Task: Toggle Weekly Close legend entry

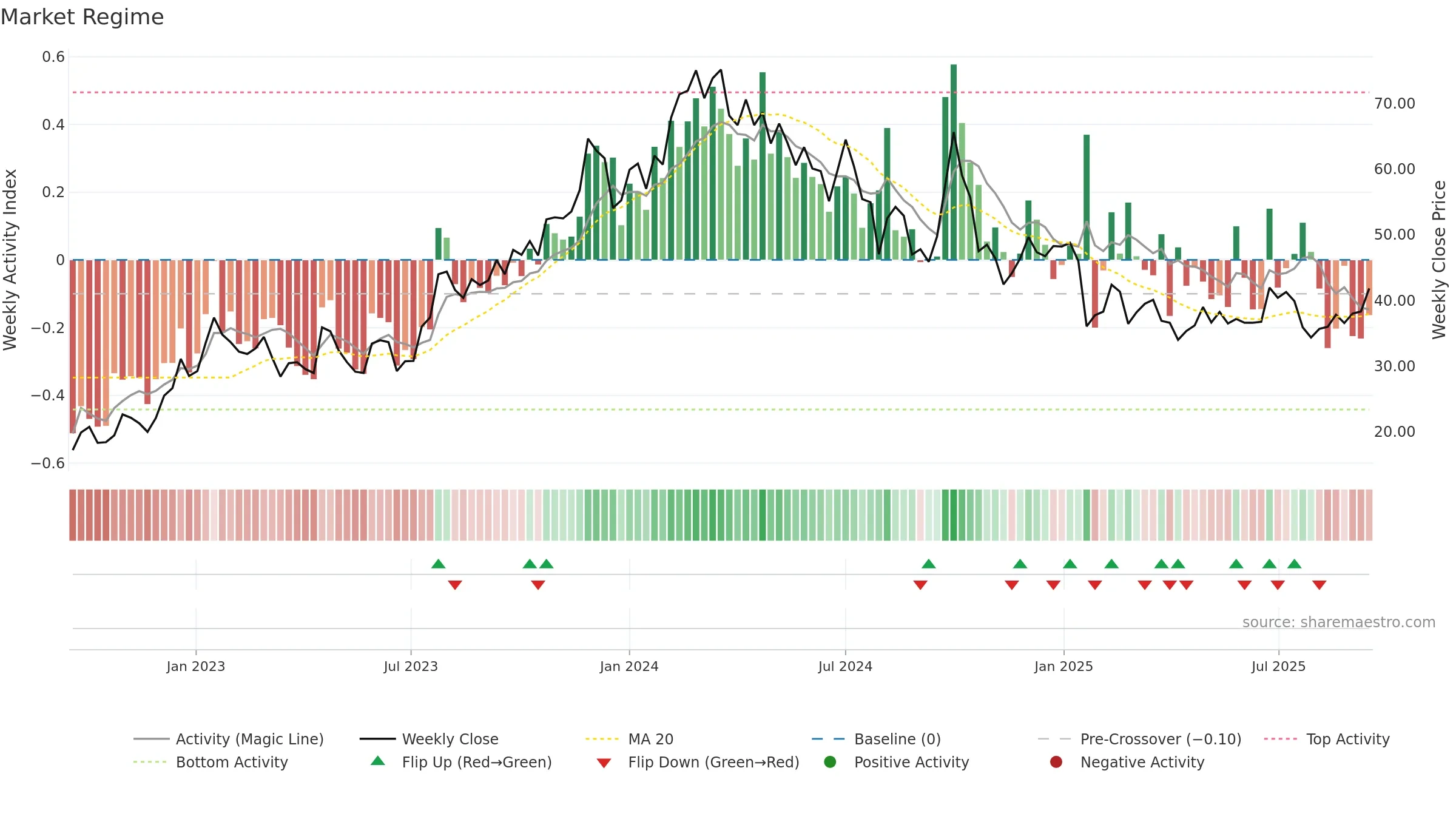Action: (x=429, y=739)
